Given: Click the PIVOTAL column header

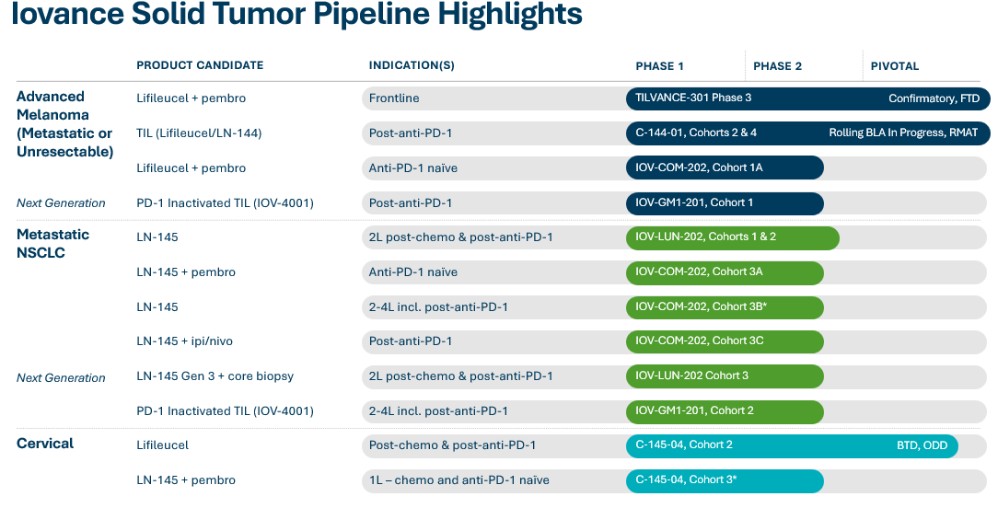Looking at the screenshot, I should pos(894,66).
